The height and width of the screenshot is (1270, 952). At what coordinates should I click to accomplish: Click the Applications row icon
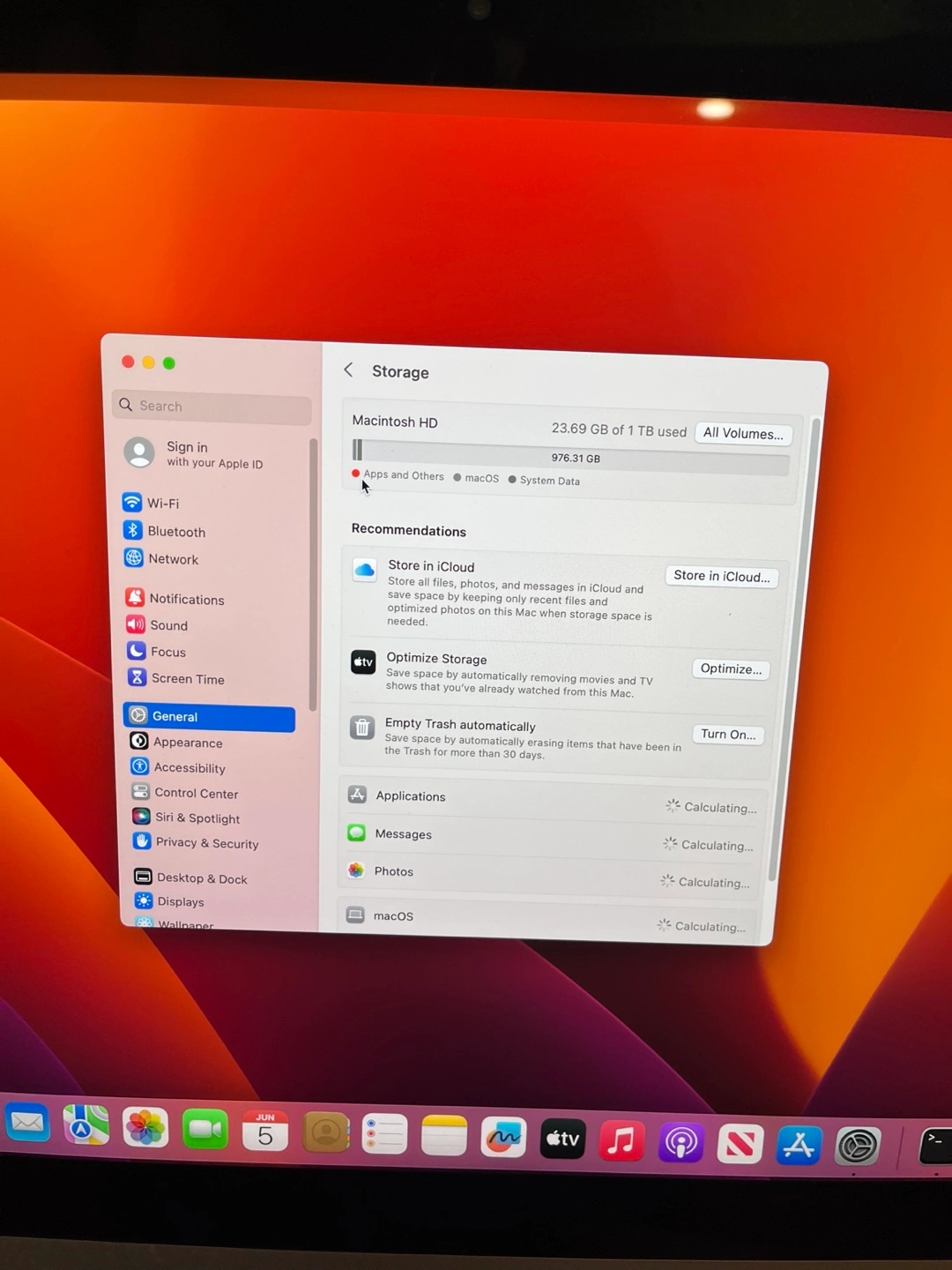[x=357, y=795]
